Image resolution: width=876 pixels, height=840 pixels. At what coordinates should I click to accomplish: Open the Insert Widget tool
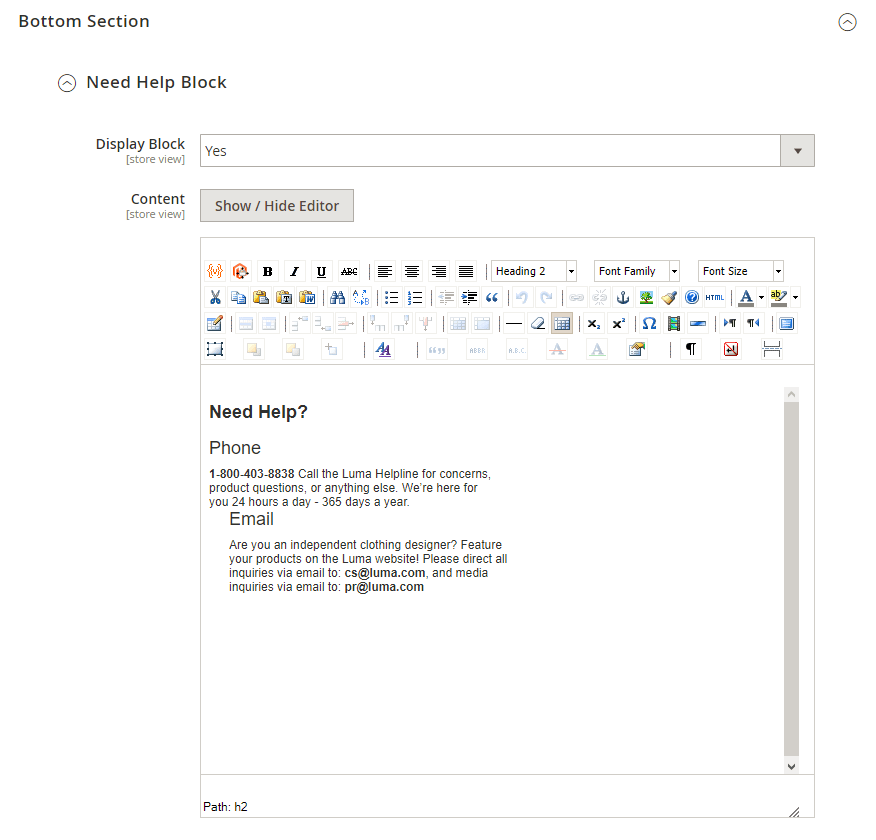241,271
